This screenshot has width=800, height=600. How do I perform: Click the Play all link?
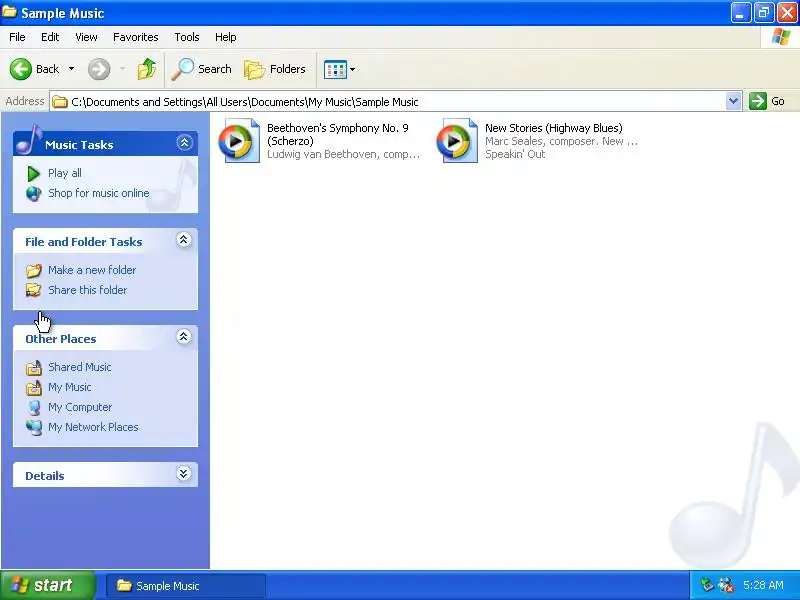pyautogui.click(x=65, y=173)
